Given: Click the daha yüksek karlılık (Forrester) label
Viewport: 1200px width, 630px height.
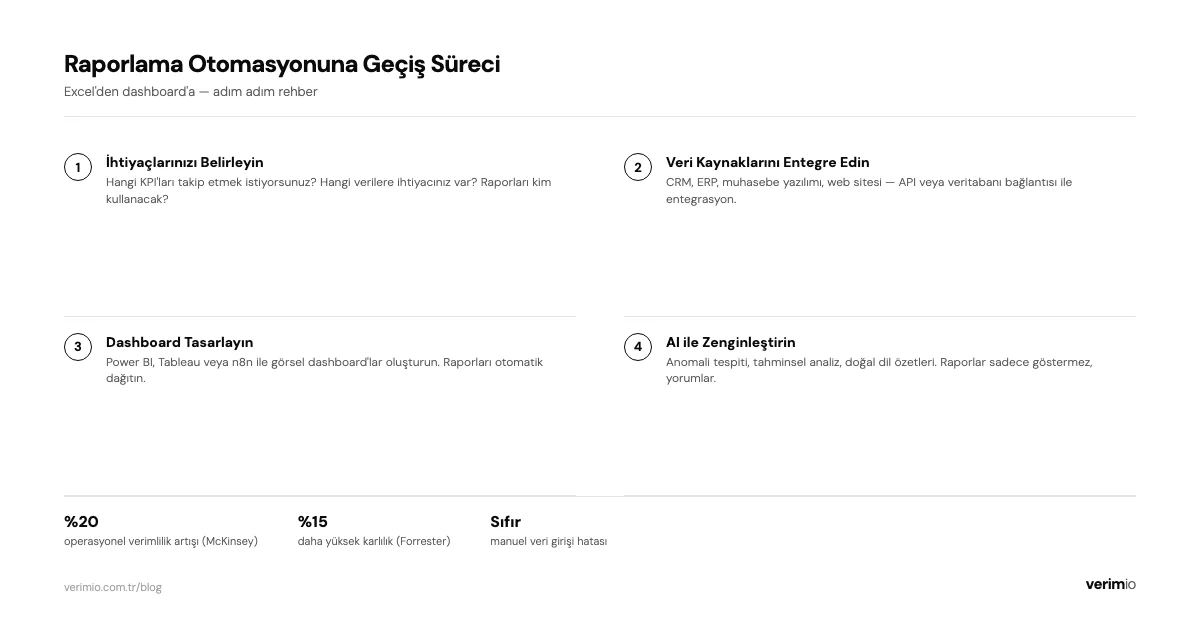Looking at the screenshot, I should pos(374,541).
